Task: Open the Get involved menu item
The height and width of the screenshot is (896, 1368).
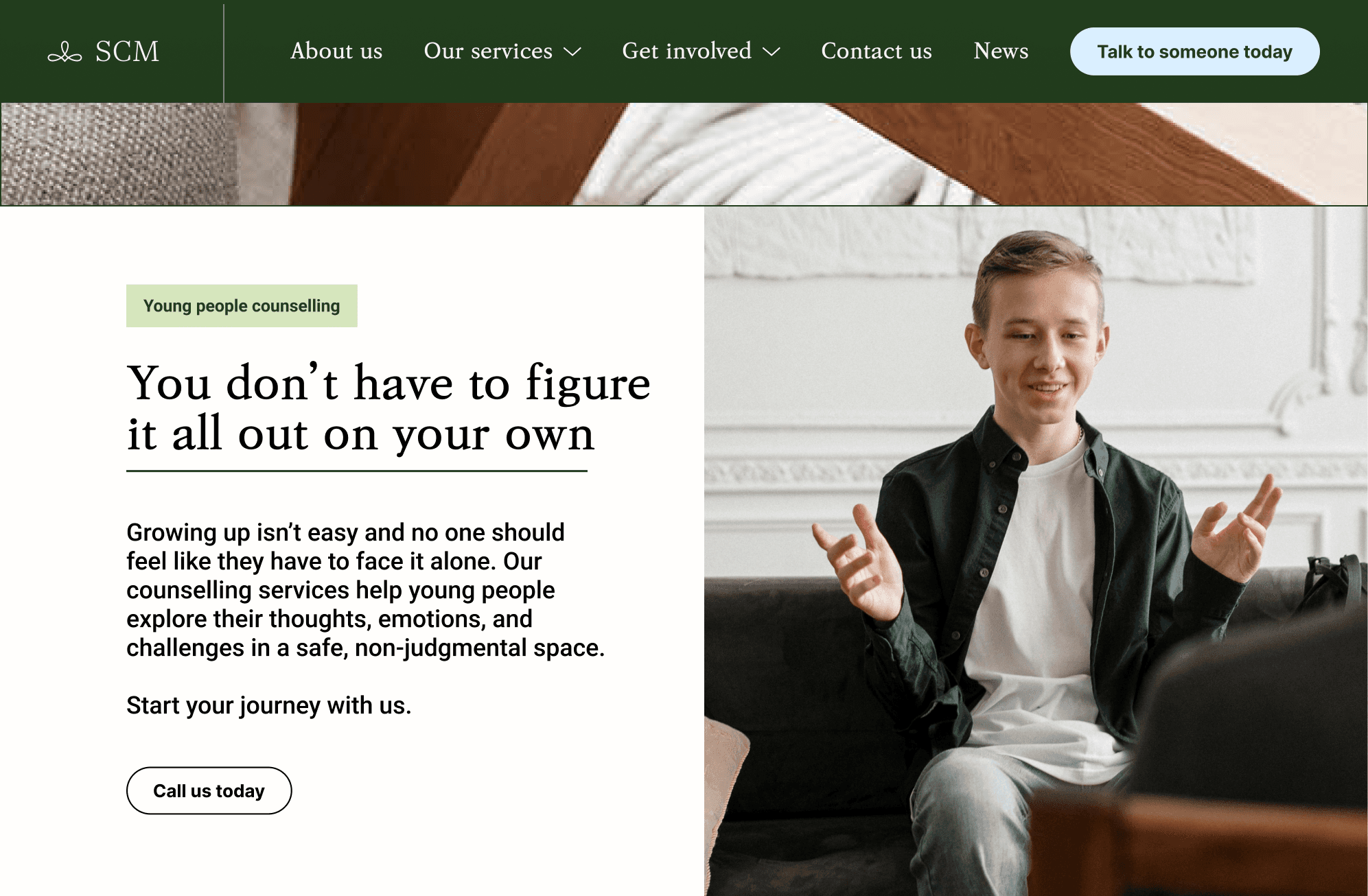Action: (686, 51)
